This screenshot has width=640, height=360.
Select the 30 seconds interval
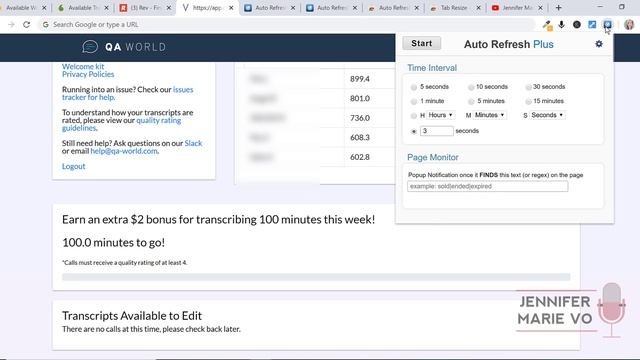coord(528,87)
